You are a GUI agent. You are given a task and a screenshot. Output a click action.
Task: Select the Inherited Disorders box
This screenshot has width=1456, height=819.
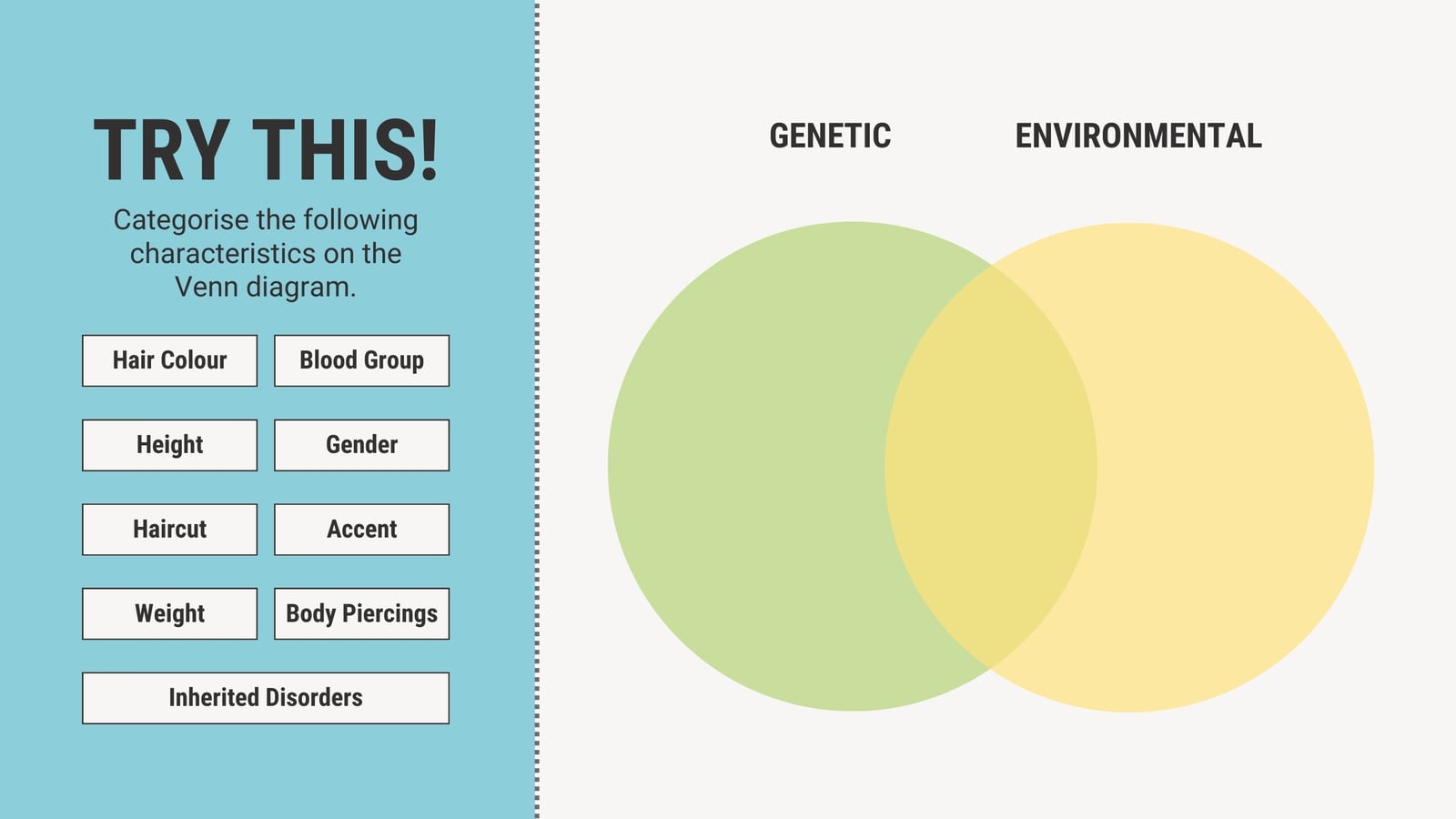[266, 698]
